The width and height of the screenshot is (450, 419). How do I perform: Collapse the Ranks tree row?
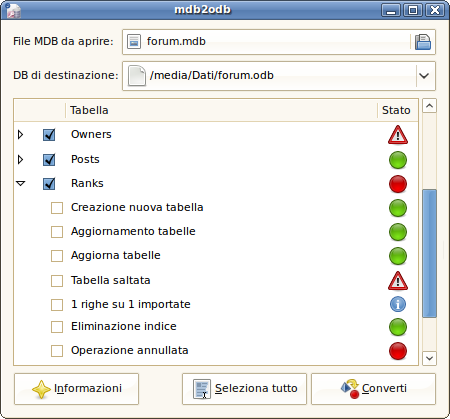(20, 183)
